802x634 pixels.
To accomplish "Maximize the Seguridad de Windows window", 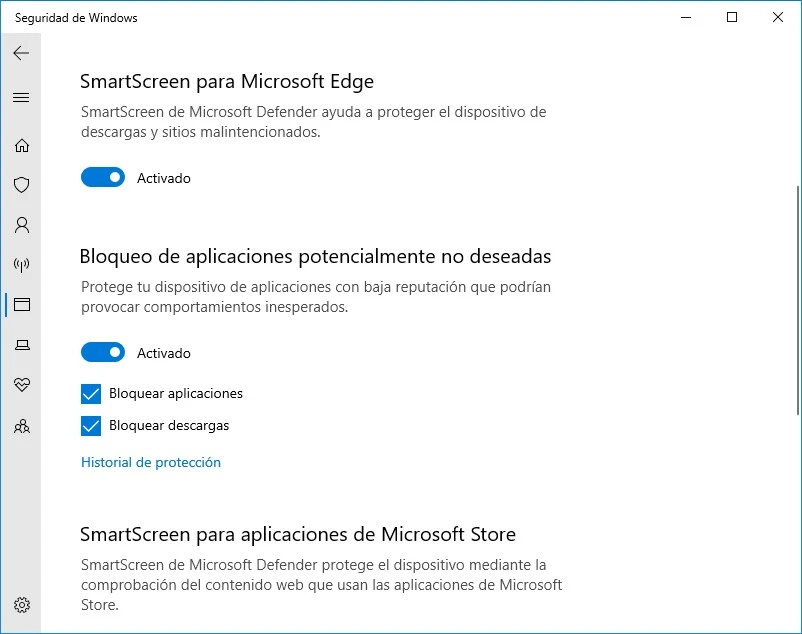I will pos(732,17).
